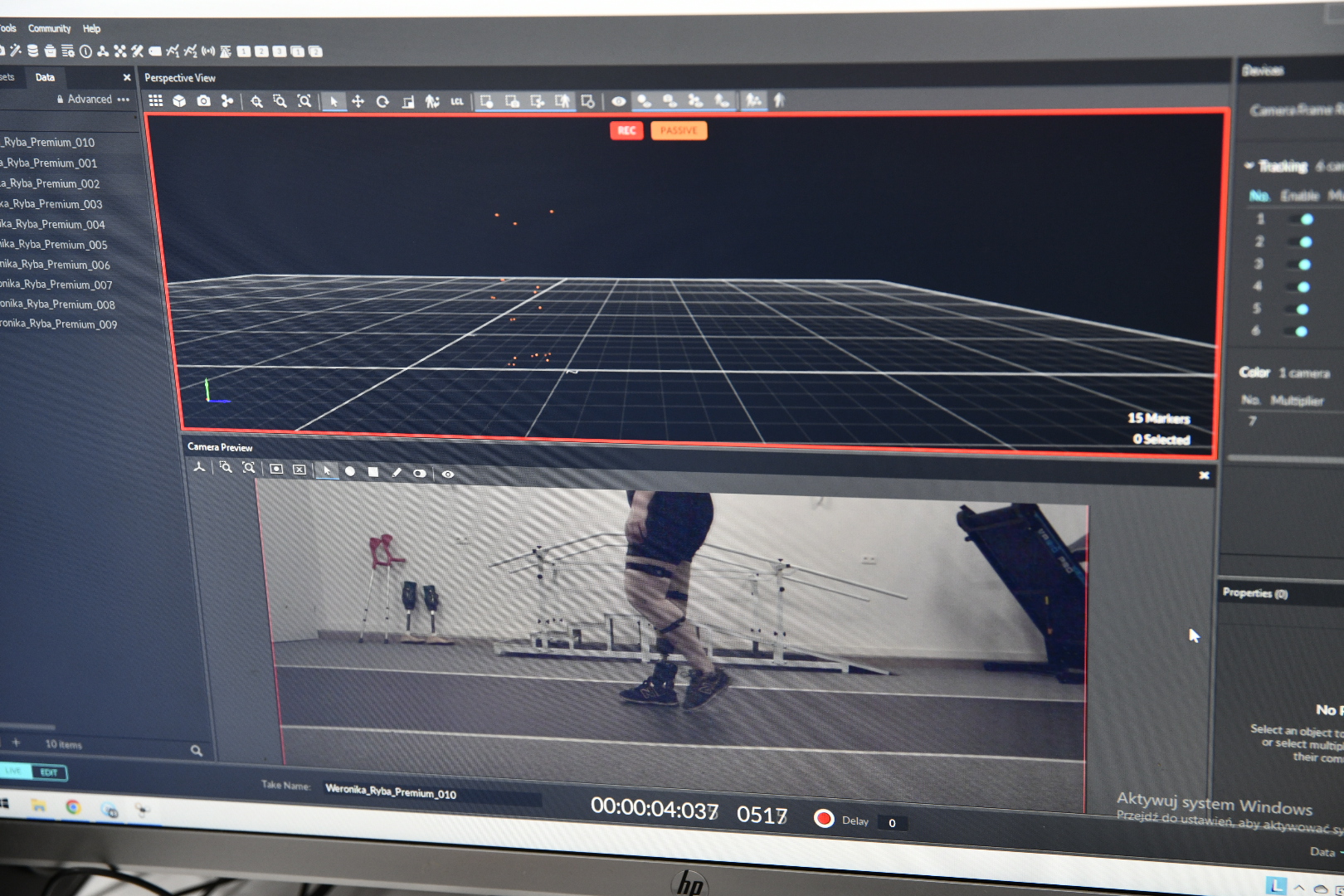Screen dimensions: 1344x896
Task: Click the LCL local coordinates icon
Action: [x=457, y=101]
